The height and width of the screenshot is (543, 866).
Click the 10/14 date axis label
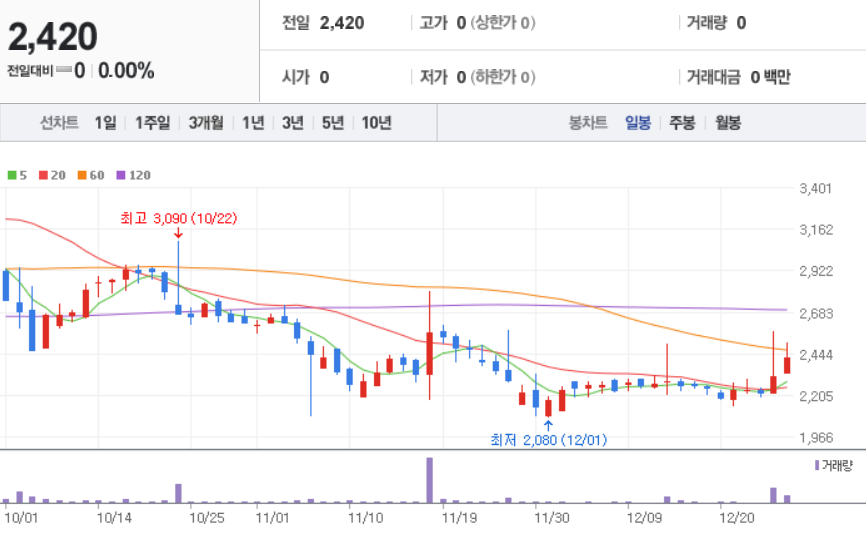pos(114,518)
